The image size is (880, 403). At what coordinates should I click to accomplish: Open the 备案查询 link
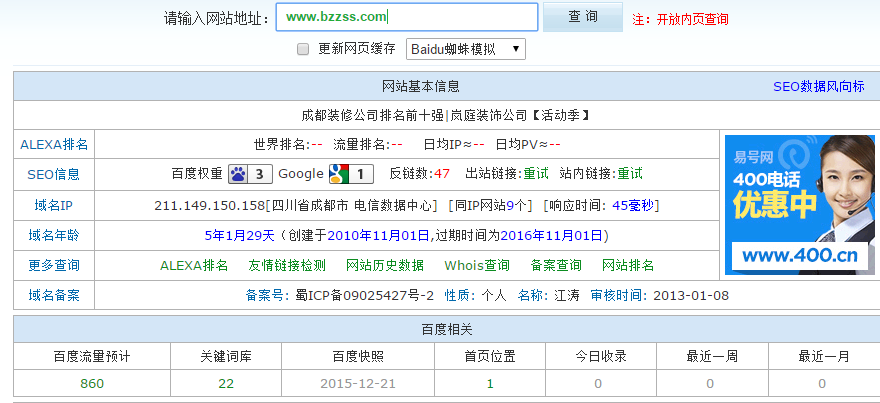(x=556, y=265)
